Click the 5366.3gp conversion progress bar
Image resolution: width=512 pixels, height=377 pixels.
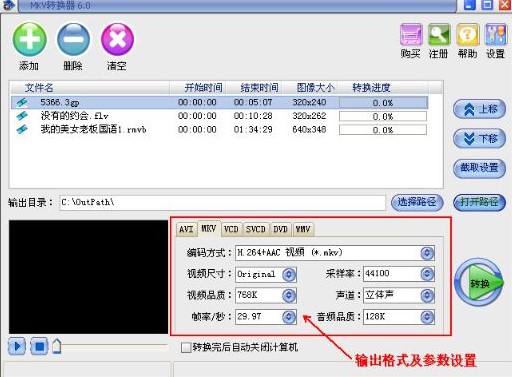point(383,103)
